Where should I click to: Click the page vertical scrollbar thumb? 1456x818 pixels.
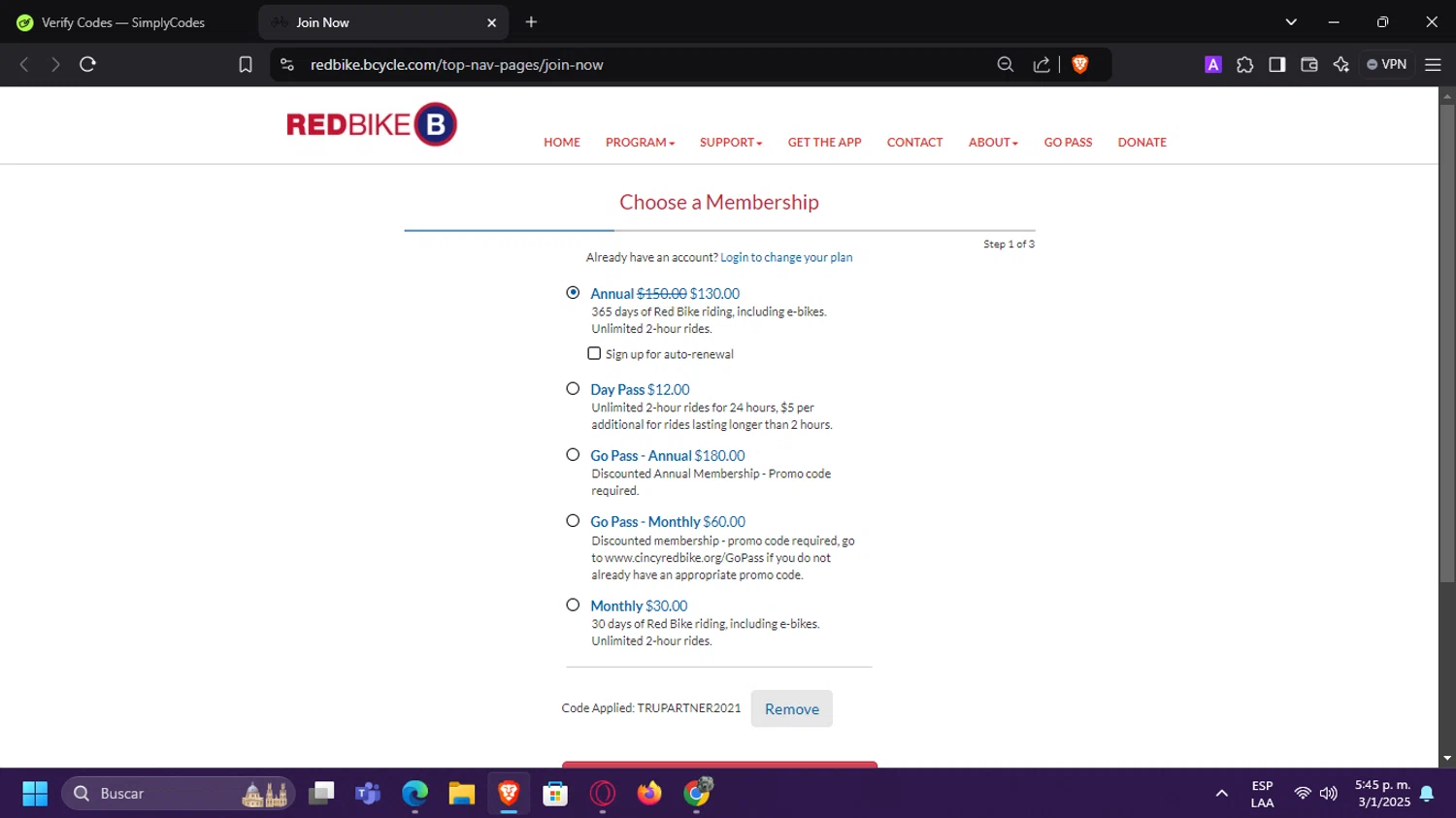coord(1447,344)
